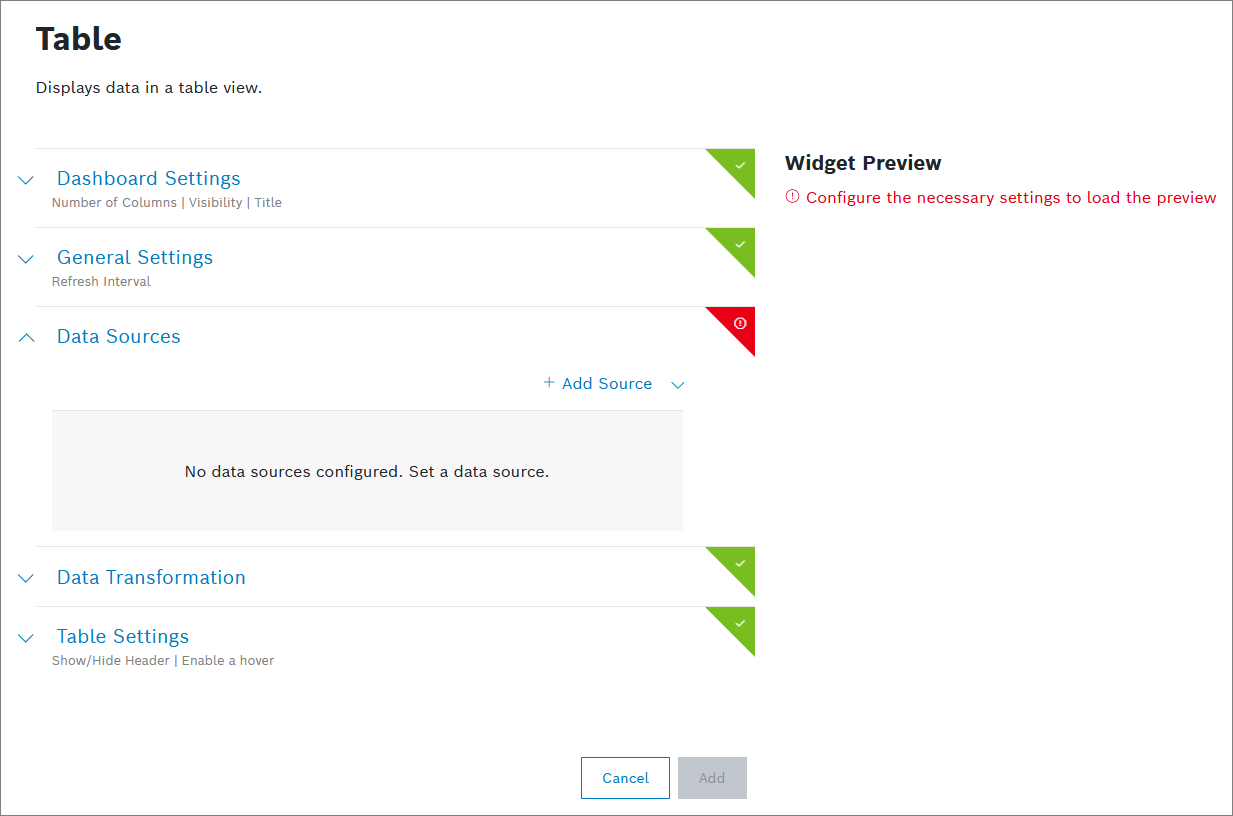Click the green checkmark badge on Table Settings
The width and height of the screenshot is (1233, 816).
pyautogui.click(x=740, y=623)
